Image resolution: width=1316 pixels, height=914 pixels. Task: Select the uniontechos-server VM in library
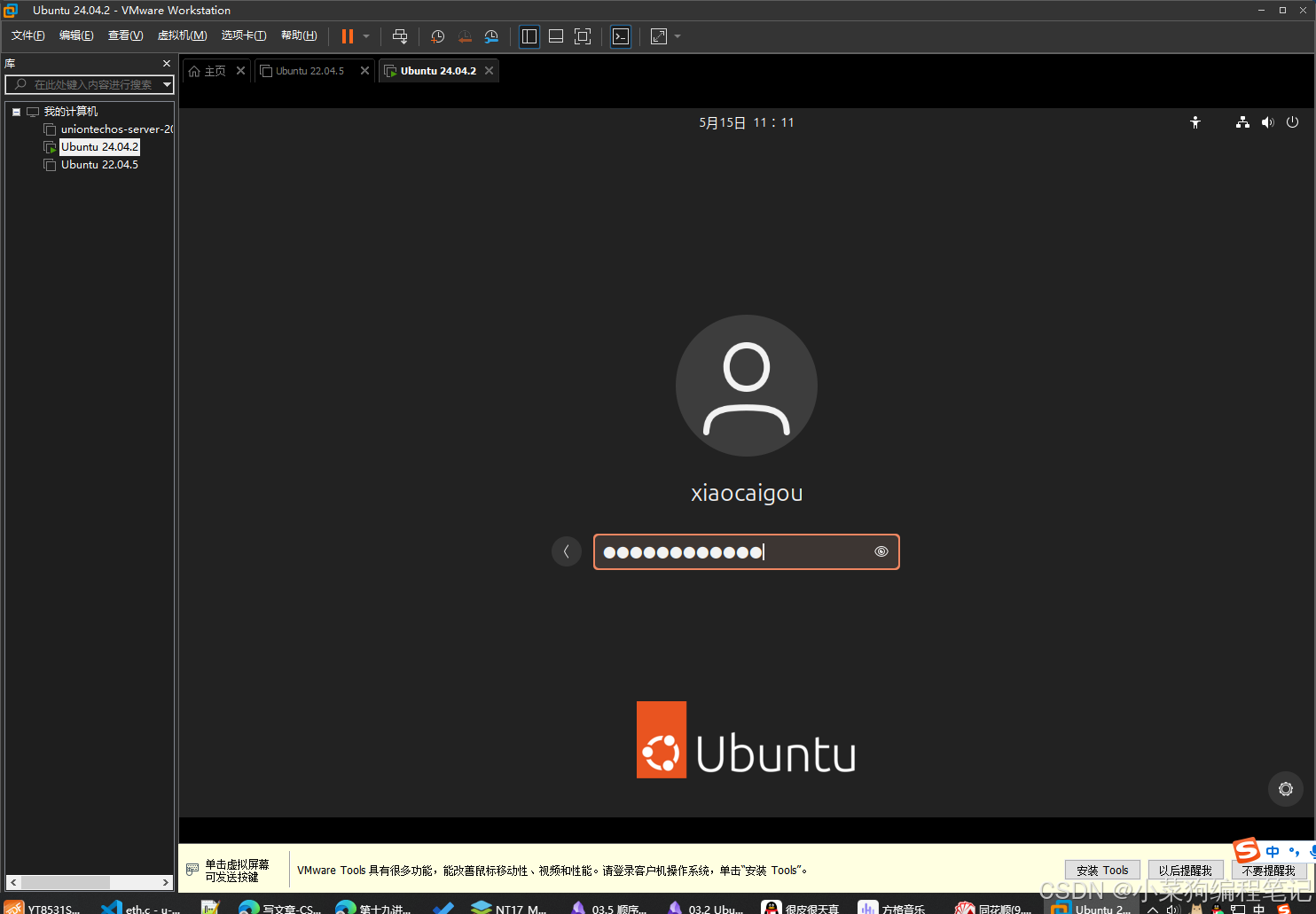click(116, 129)
